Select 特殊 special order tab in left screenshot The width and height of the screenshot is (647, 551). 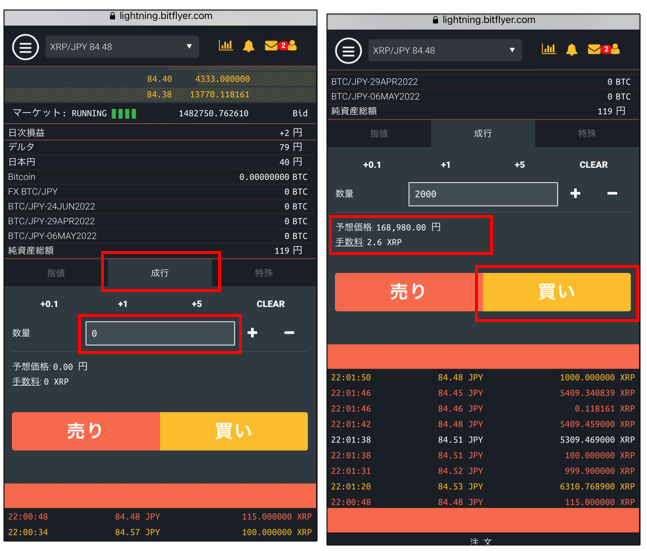click(264, 273)
